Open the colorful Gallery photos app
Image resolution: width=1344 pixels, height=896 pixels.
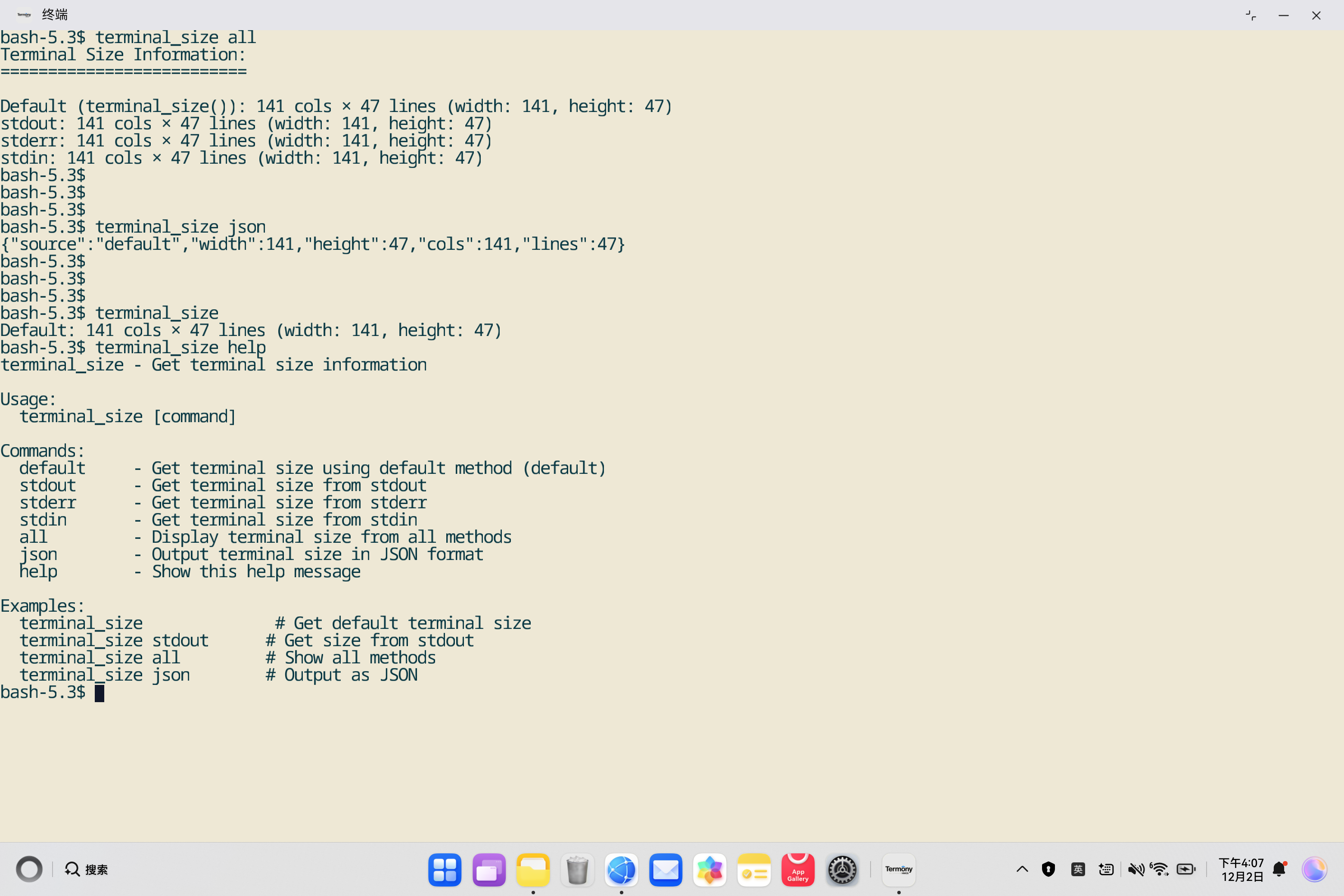point(709,869)
